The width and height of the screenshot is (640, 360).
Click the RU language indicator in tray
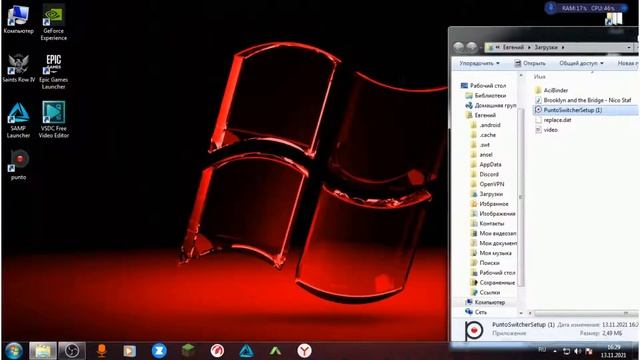click(542, 350)
